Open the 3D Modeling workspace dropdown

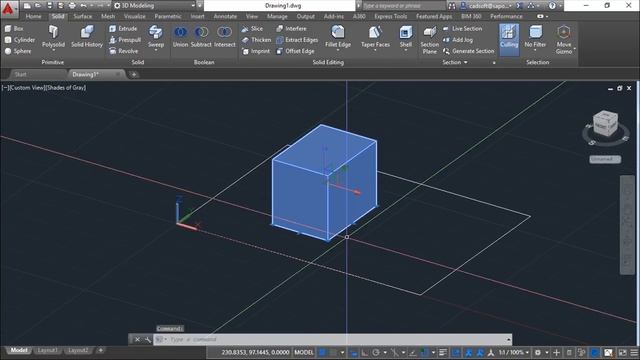pos(155,6)
